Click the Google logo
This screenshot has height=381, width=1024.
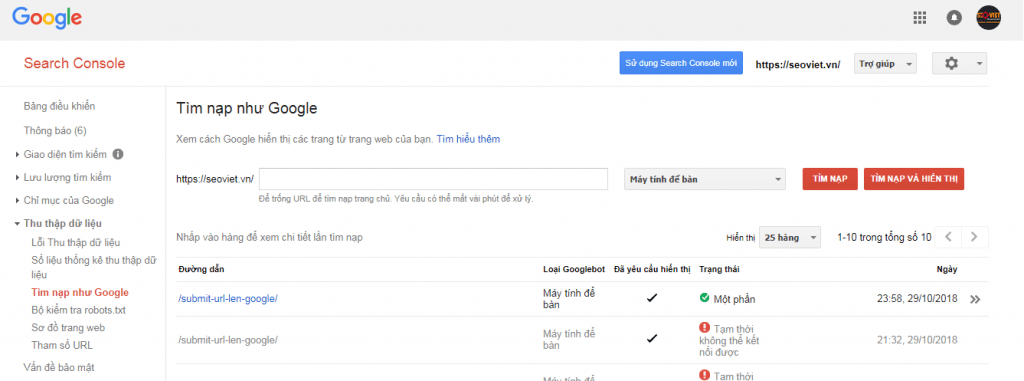[x=47, y=18]
